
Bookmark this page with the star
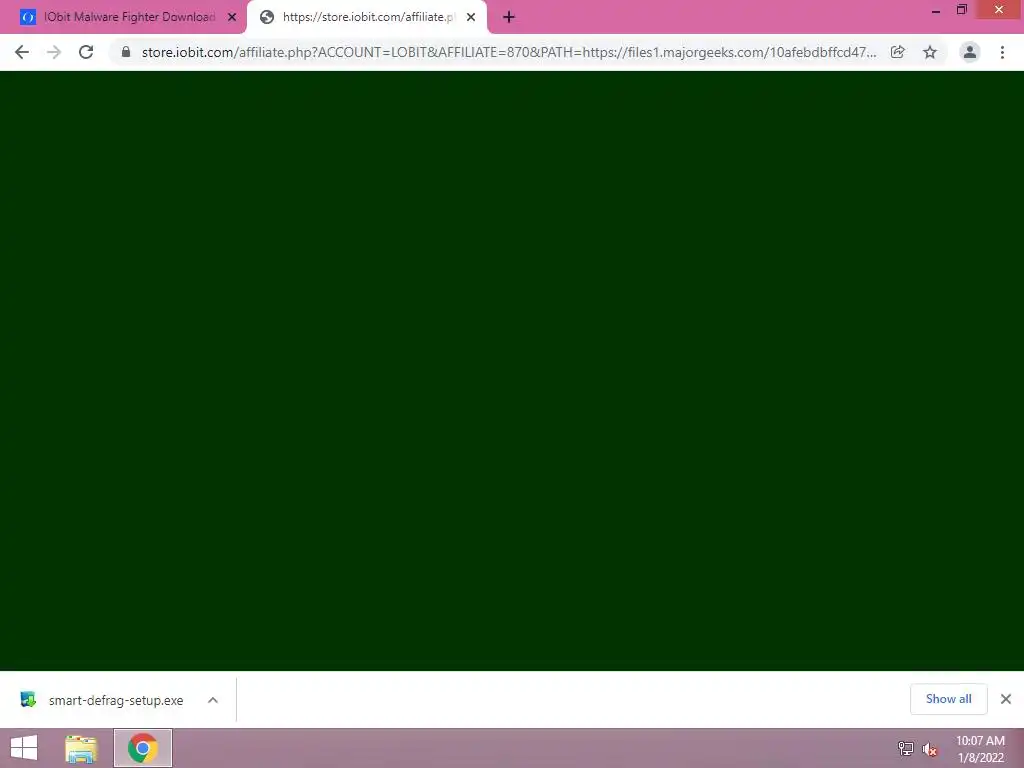click(x=930, y=52)
